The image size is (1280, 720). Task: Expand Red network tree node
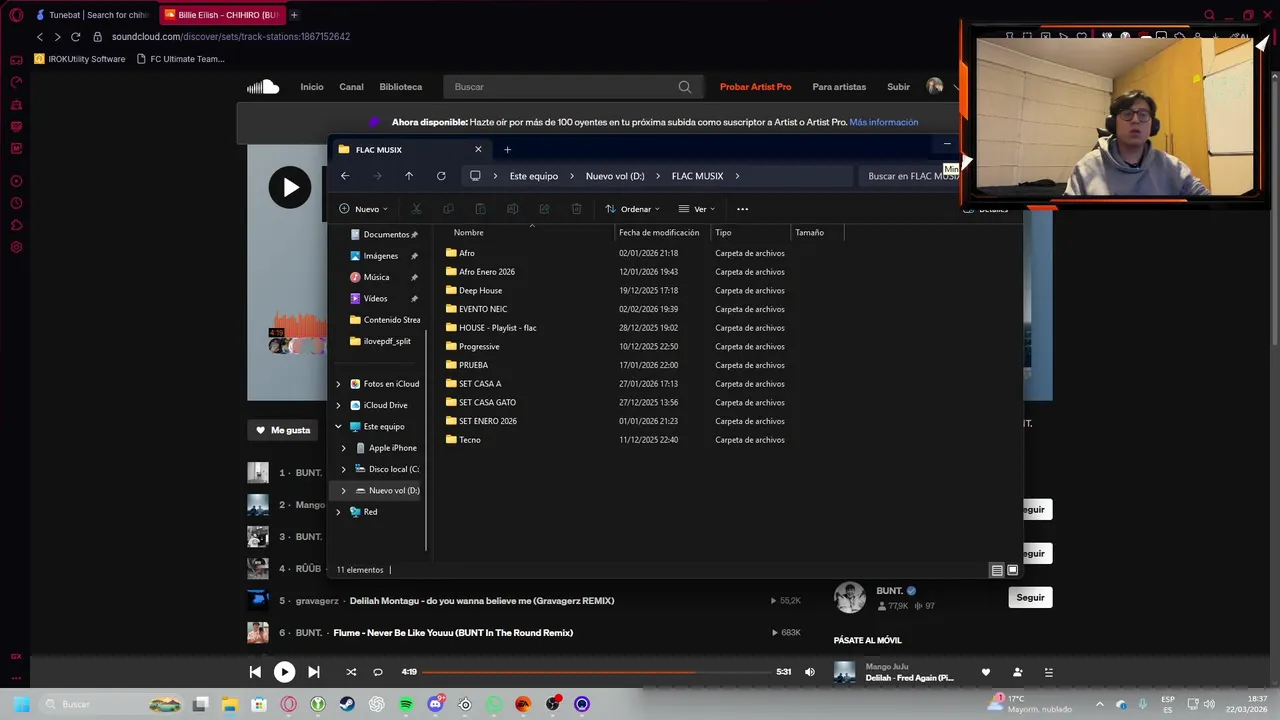point(338,512)
